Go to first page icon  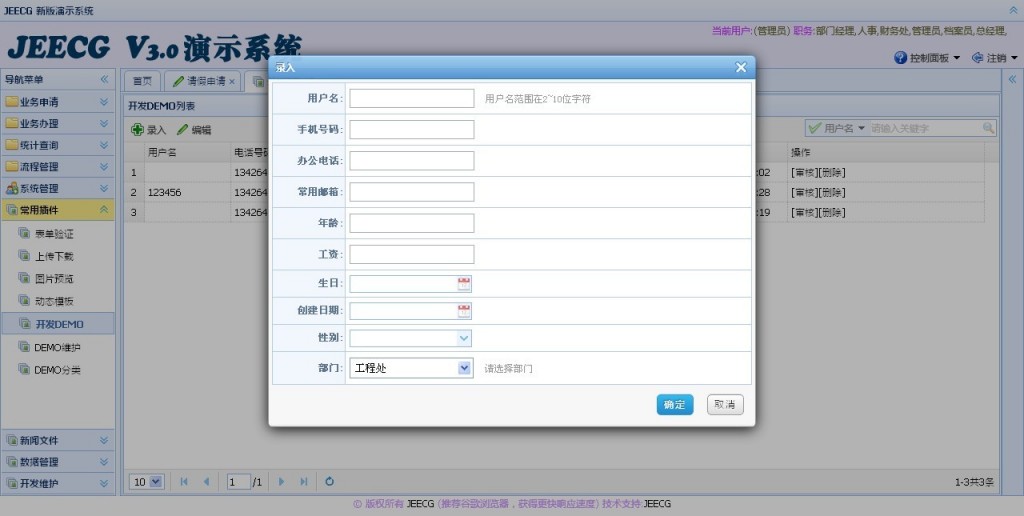coord(184,482)
